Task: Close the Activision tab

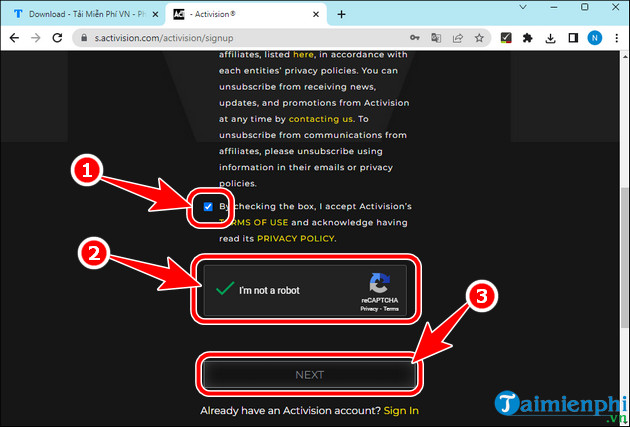Action: [x=316, y=14]
